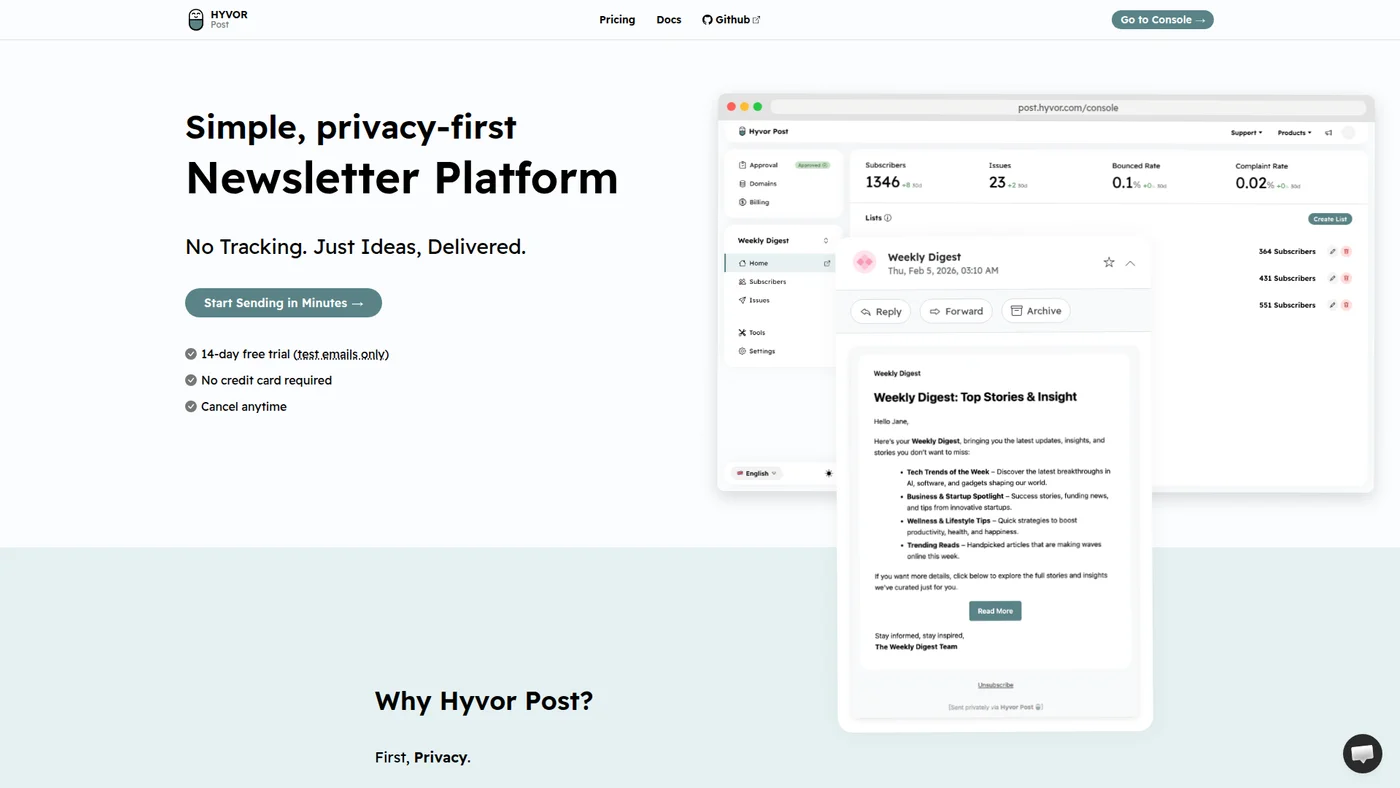Expand the Weekly Digest newsletter switcher
The width and height of the screenshot is (1400, 788).
[x=784, y=241]
